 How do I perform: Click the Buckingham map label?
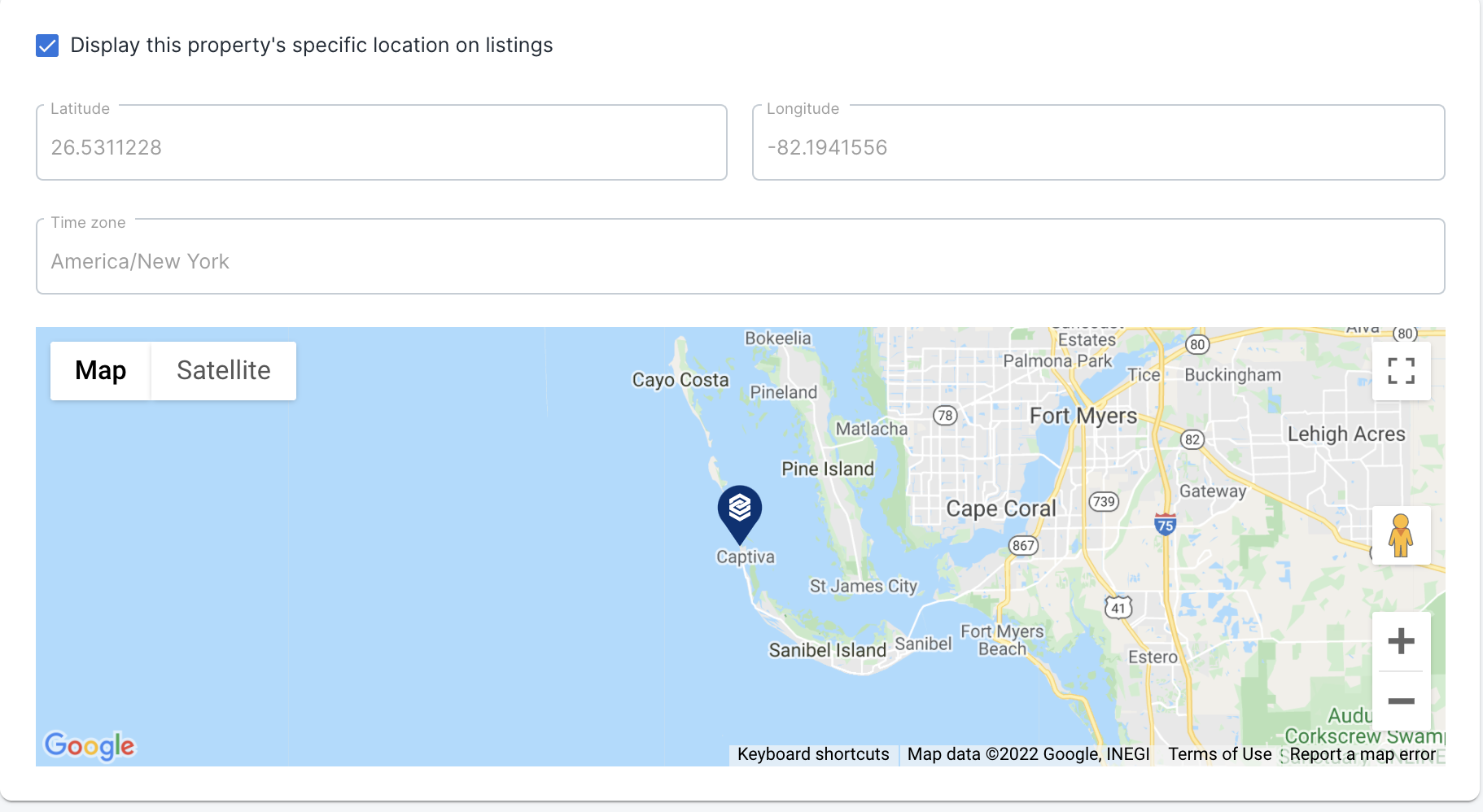1232,375
